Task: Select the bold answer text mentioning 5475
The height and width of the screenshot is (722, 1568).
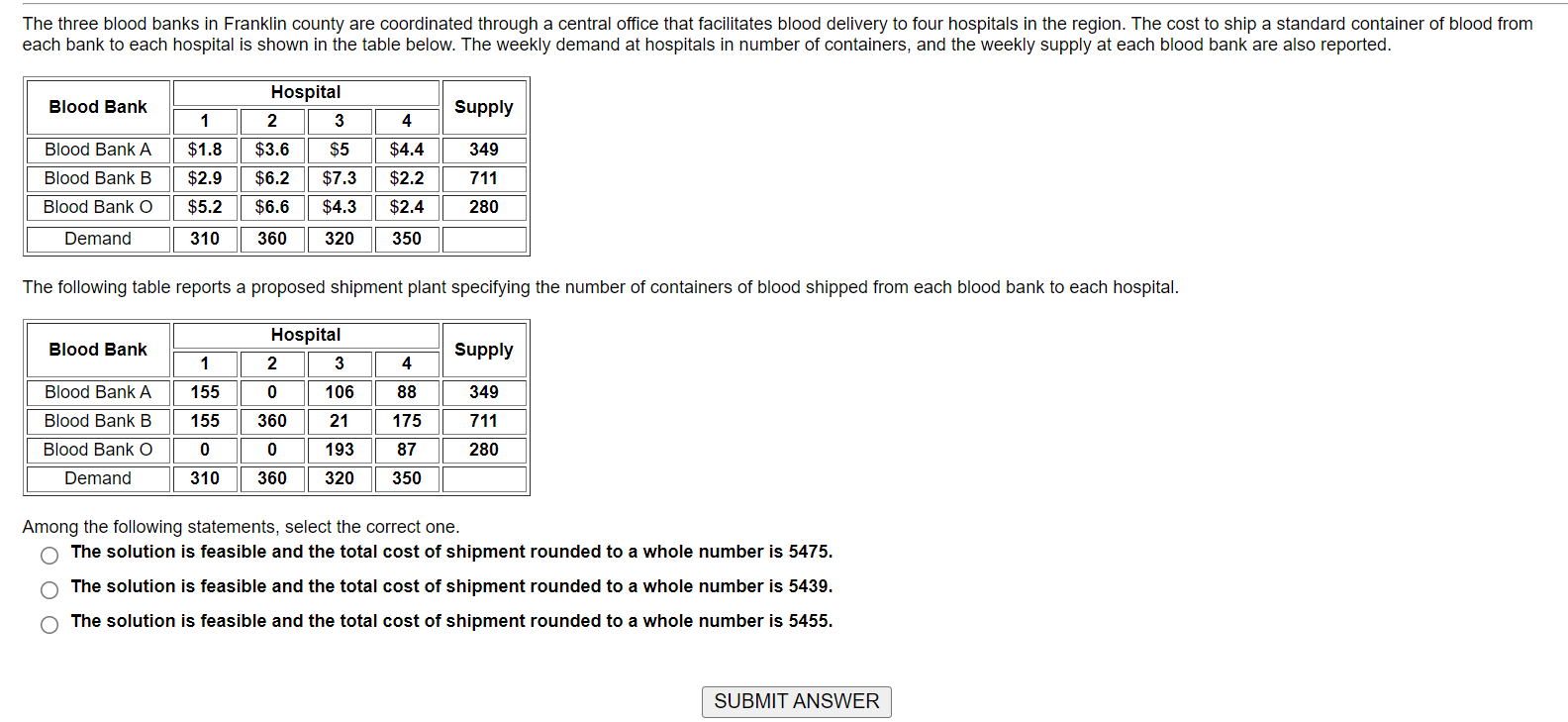Action: pyautogui.click(x=451, y=552)
